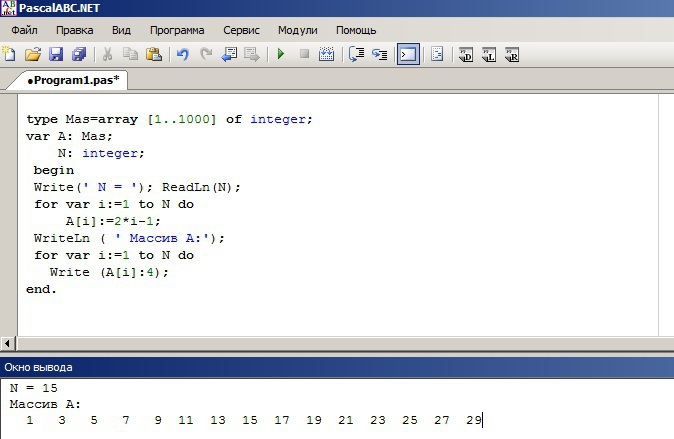This screenshot has height=439, width=674.
Task: Click the toolbar icon labeled R
Action: pyautogui.click(x=512, y=54)
